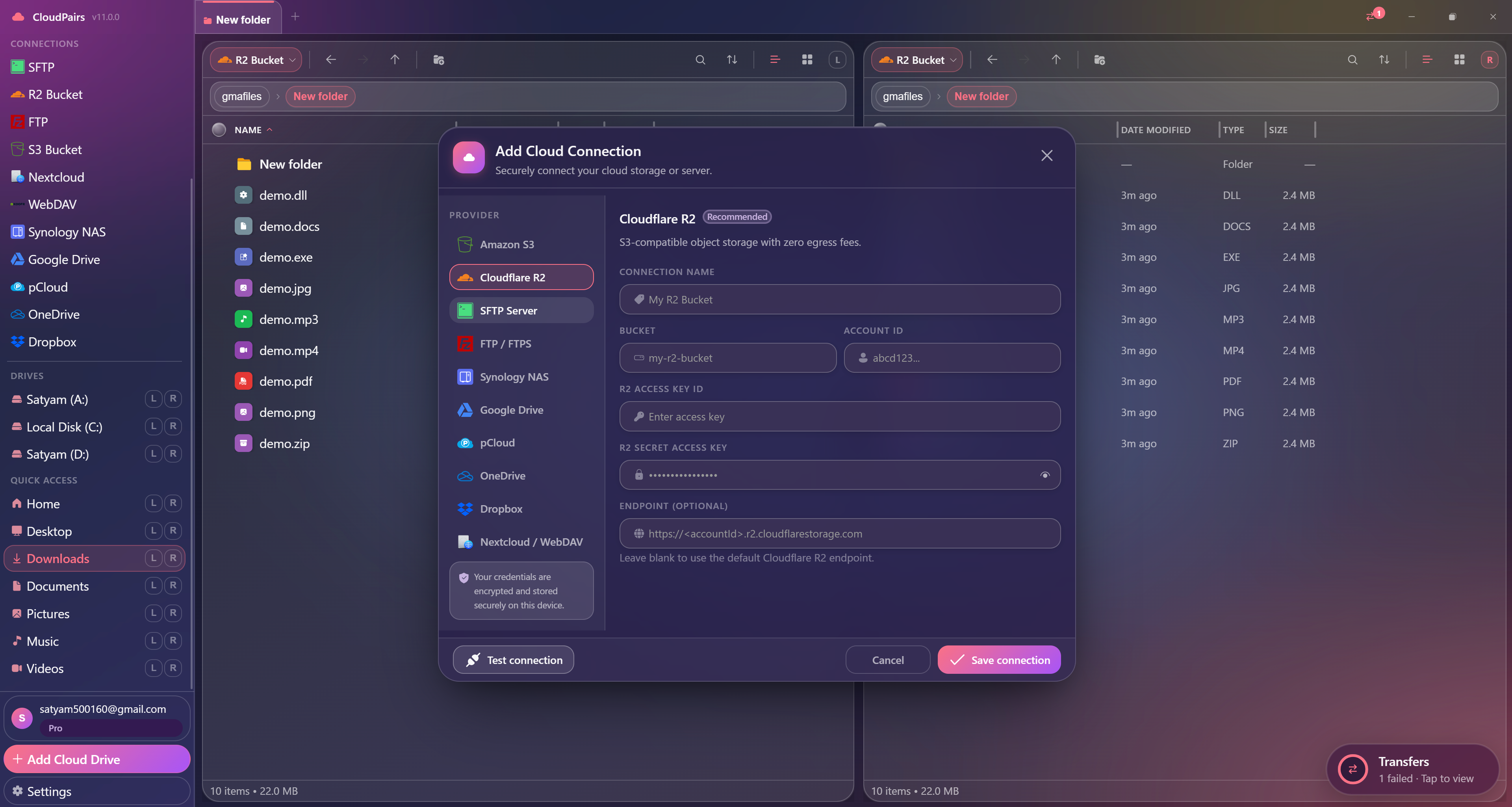Click Test connection button

(513, 660)
